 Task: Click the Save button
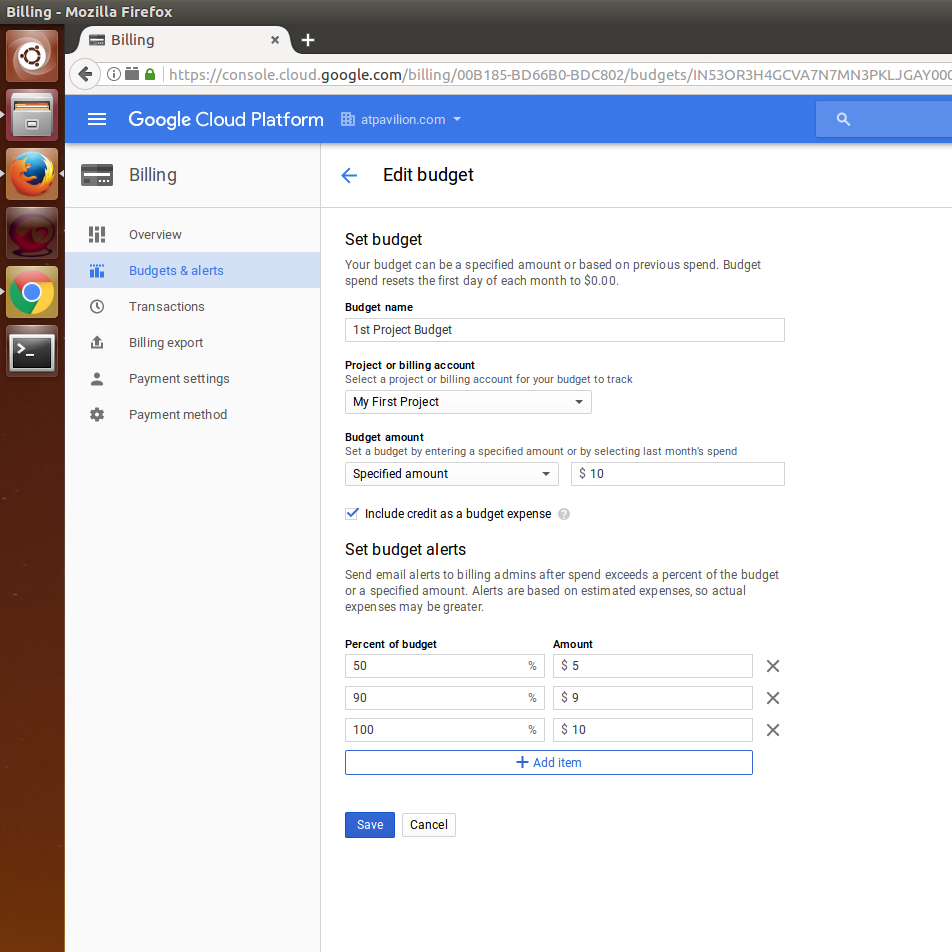pos(370,825)
